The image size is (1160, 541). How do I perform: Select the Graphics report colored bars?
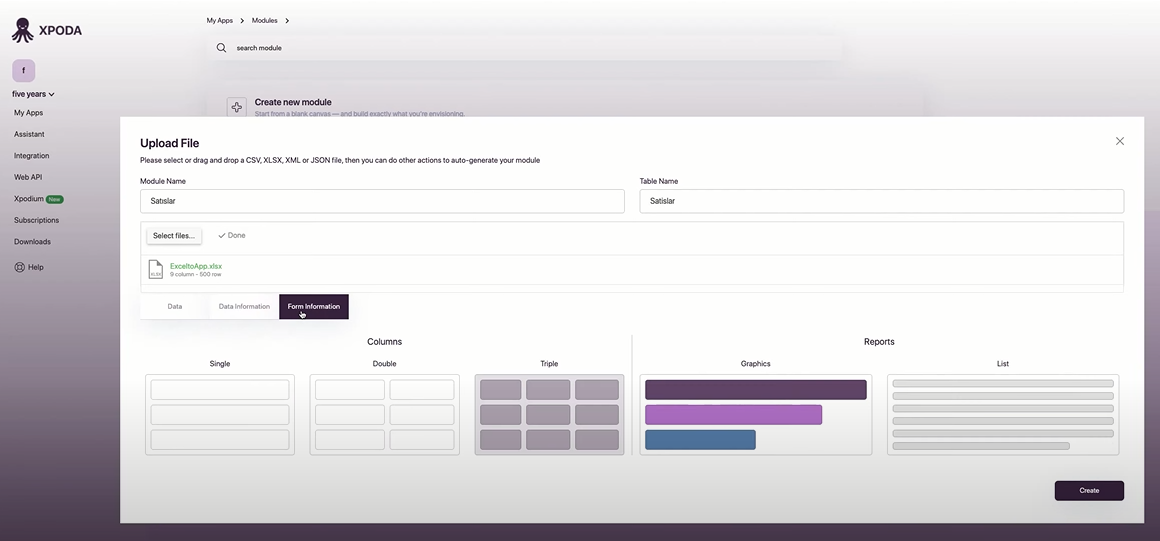click(755, 414)
